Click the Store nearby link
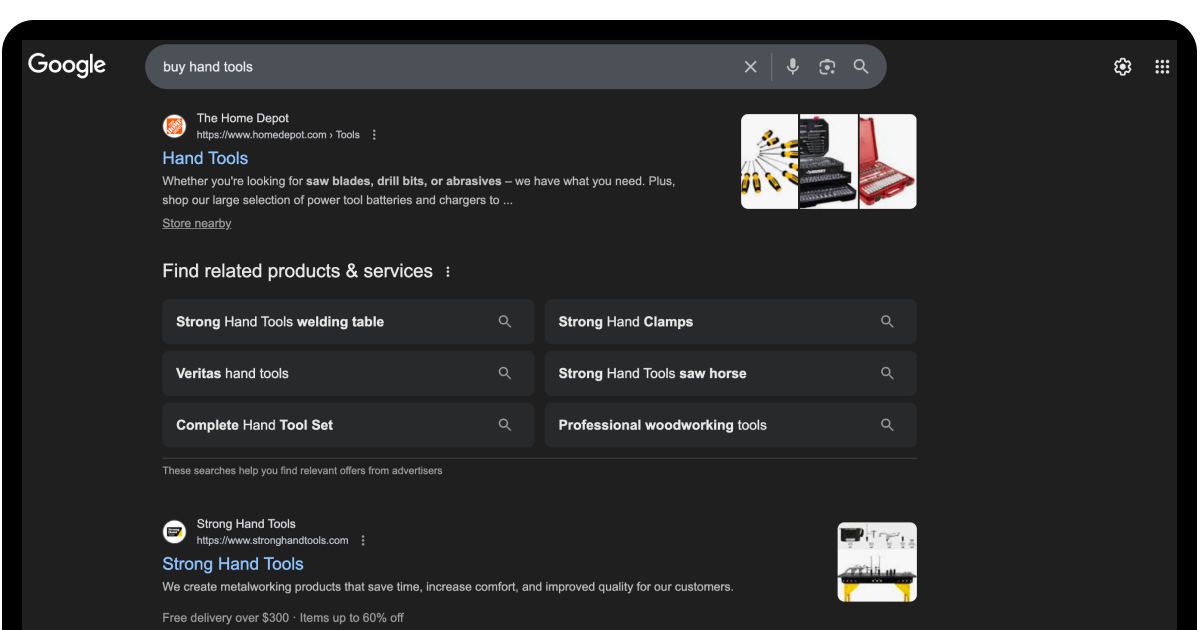This screenshot has height=630, width=1200. pos(197,223)
